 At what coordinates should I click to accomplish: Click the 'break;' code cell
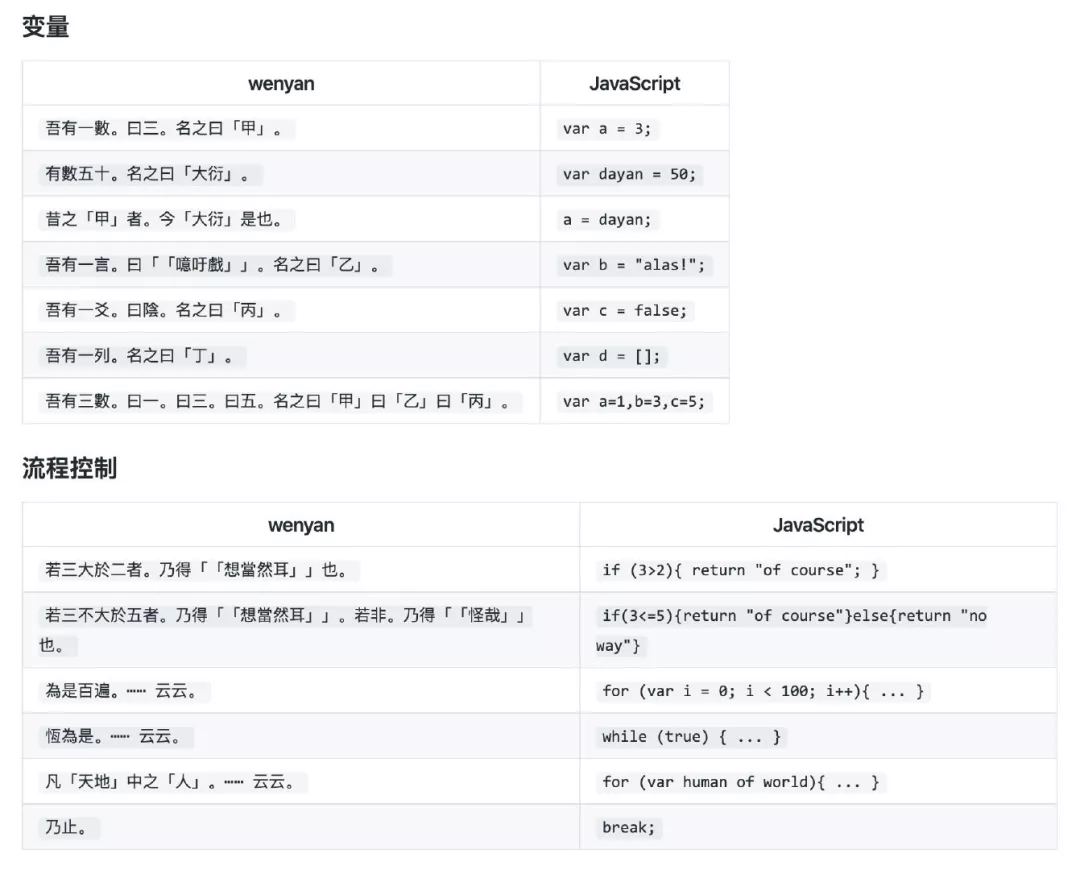point(628,827)
